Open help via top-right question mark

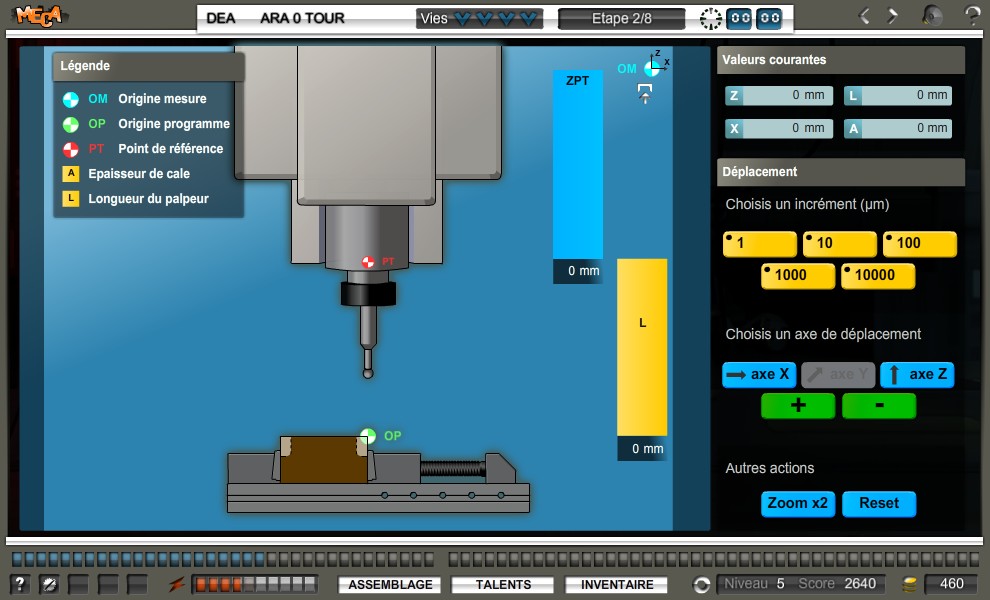972,16
